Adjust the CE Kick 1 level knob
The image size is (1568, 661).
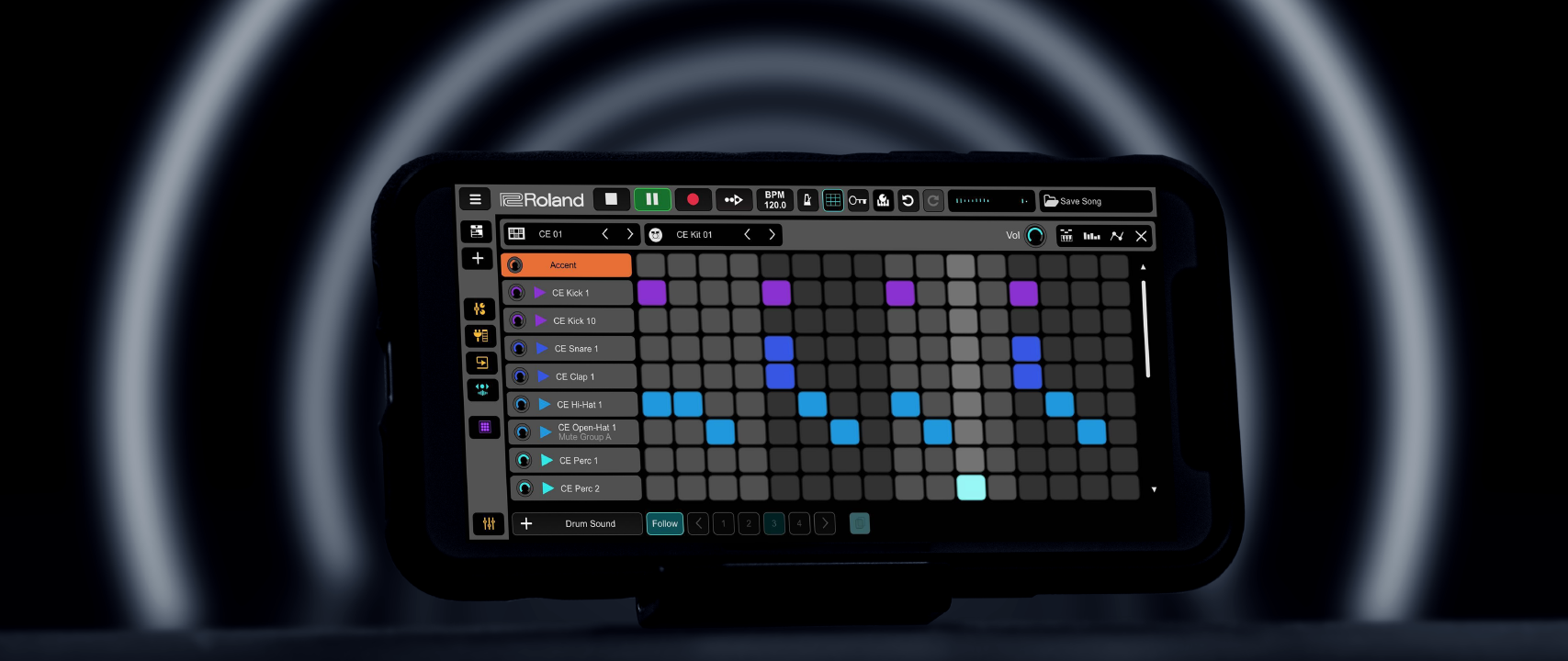[x=516, y=293]
